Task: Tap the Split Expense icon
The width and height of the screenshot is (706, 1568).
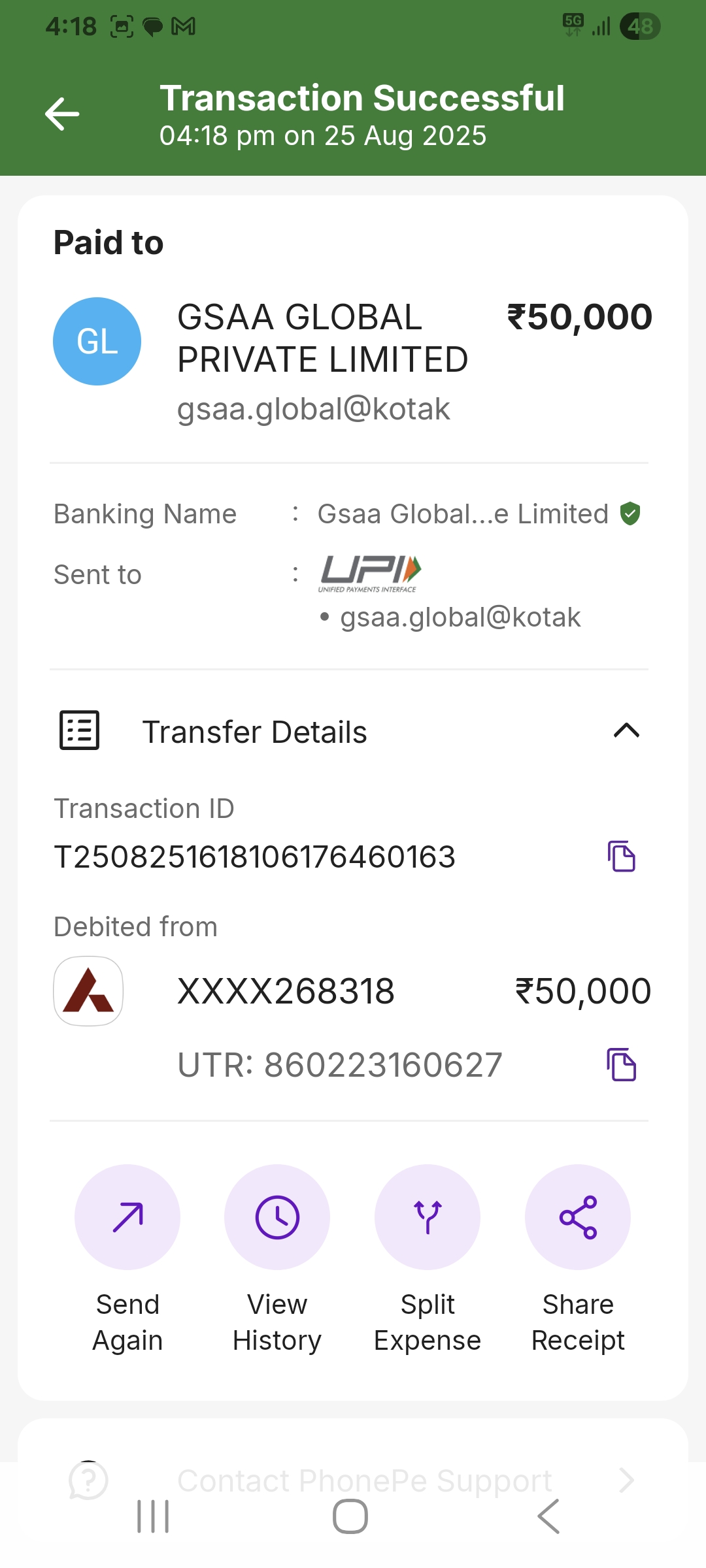Action: click(x=428, y=1217)
